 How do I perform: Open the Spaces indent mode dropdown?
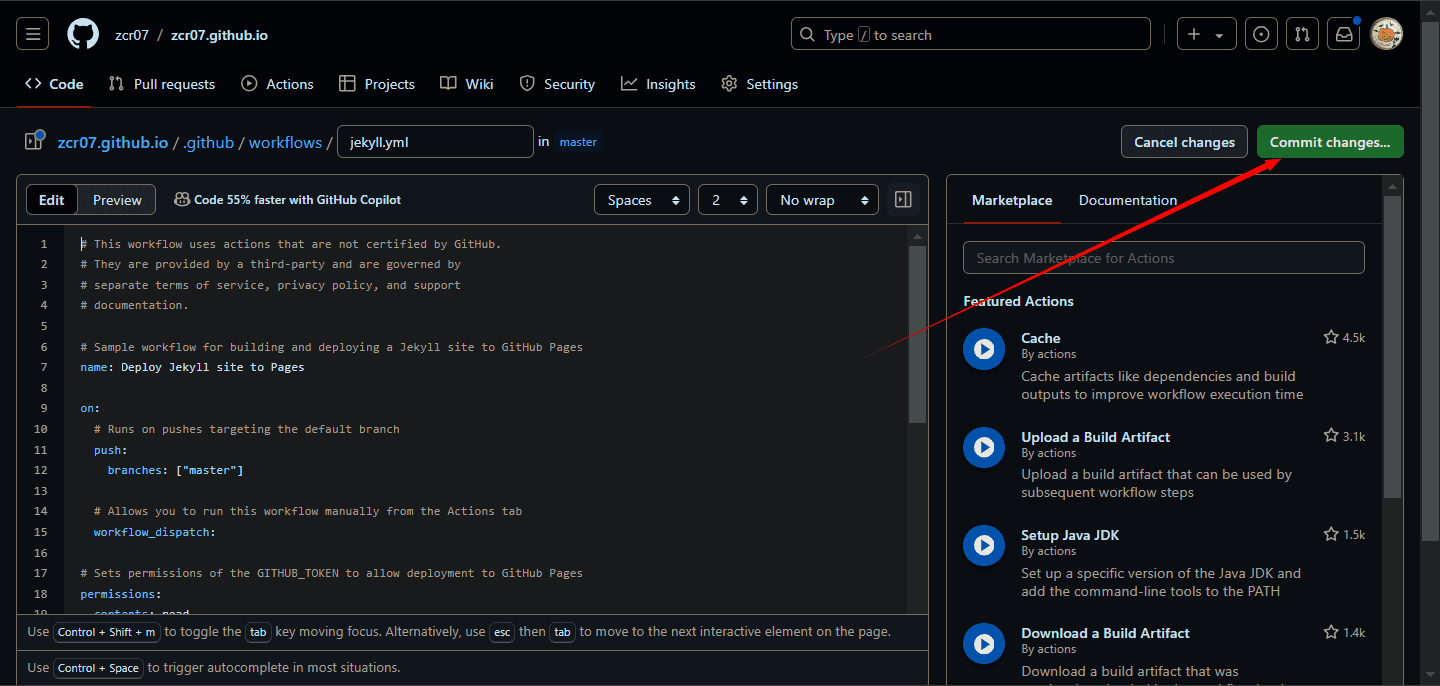coord(641,200)
